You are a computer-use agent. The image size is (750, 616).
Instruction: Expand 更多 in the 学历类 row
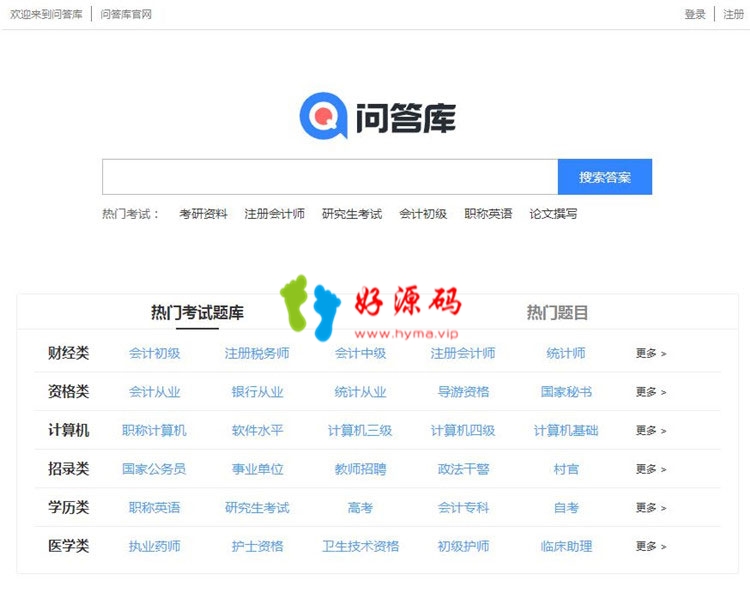[x=651, y=507]
